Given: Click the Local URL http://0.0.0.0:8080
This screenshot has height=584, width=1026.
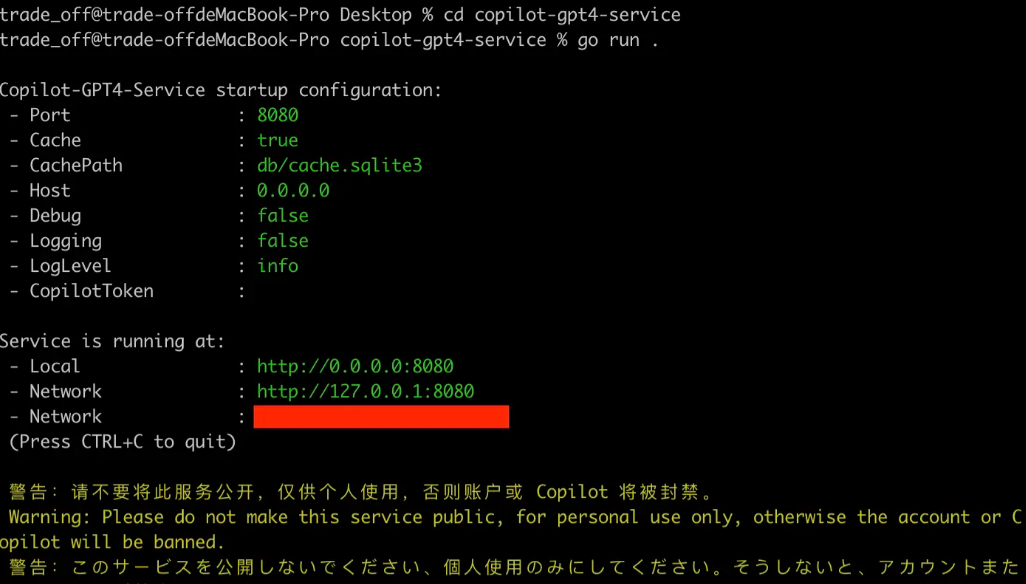Looking at the screenshot, I should click(x=355, y=366).
